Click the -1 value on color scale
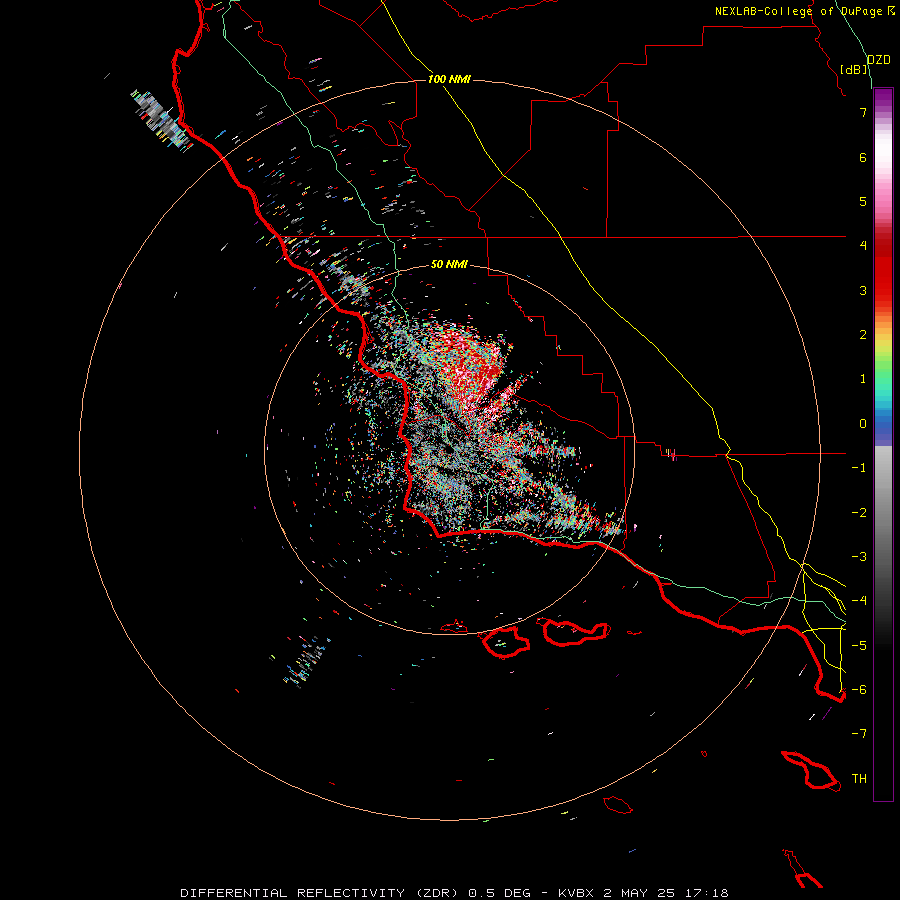Image resolution: width=900 pixels, height=900 pixels. [859, 467]
